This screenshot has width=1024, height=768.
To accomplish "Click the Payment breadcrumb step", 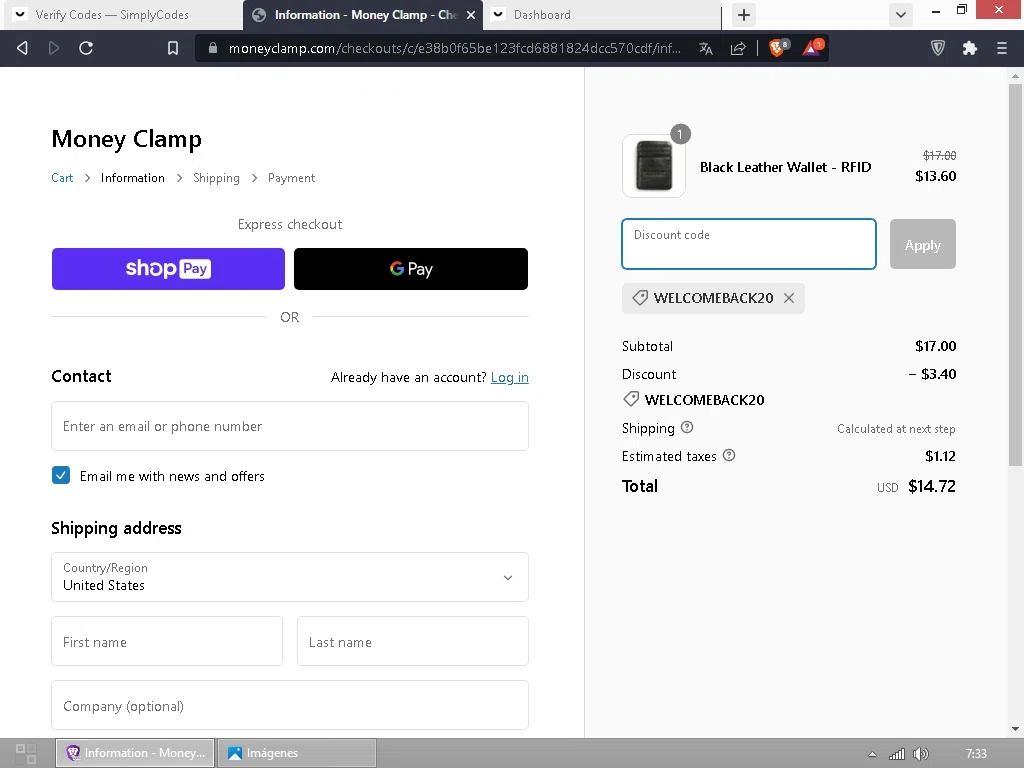I will click(x=291, y=178).
